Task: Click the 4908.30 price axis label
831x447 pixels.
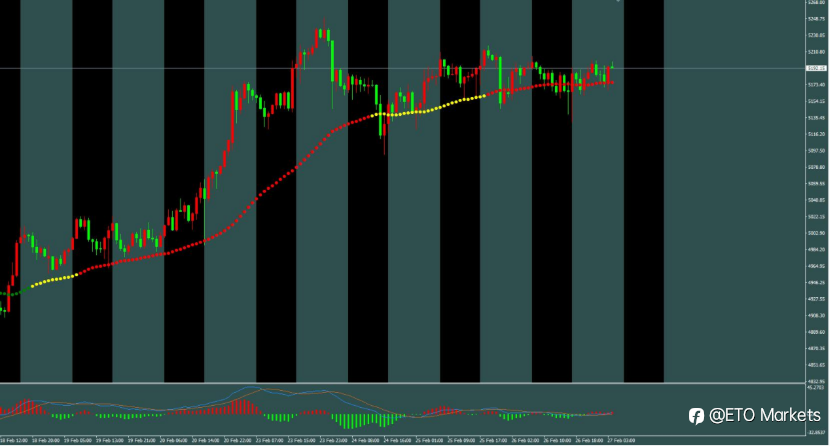Action: pos(817,315)
